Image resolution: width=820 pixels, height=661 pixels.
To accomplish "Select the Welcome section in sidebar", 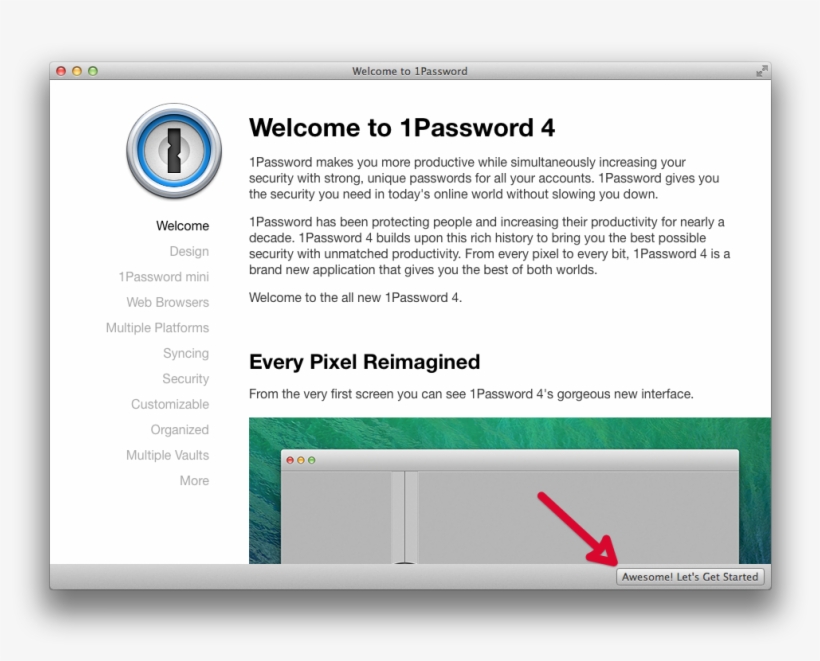I will tap(183, 226).
